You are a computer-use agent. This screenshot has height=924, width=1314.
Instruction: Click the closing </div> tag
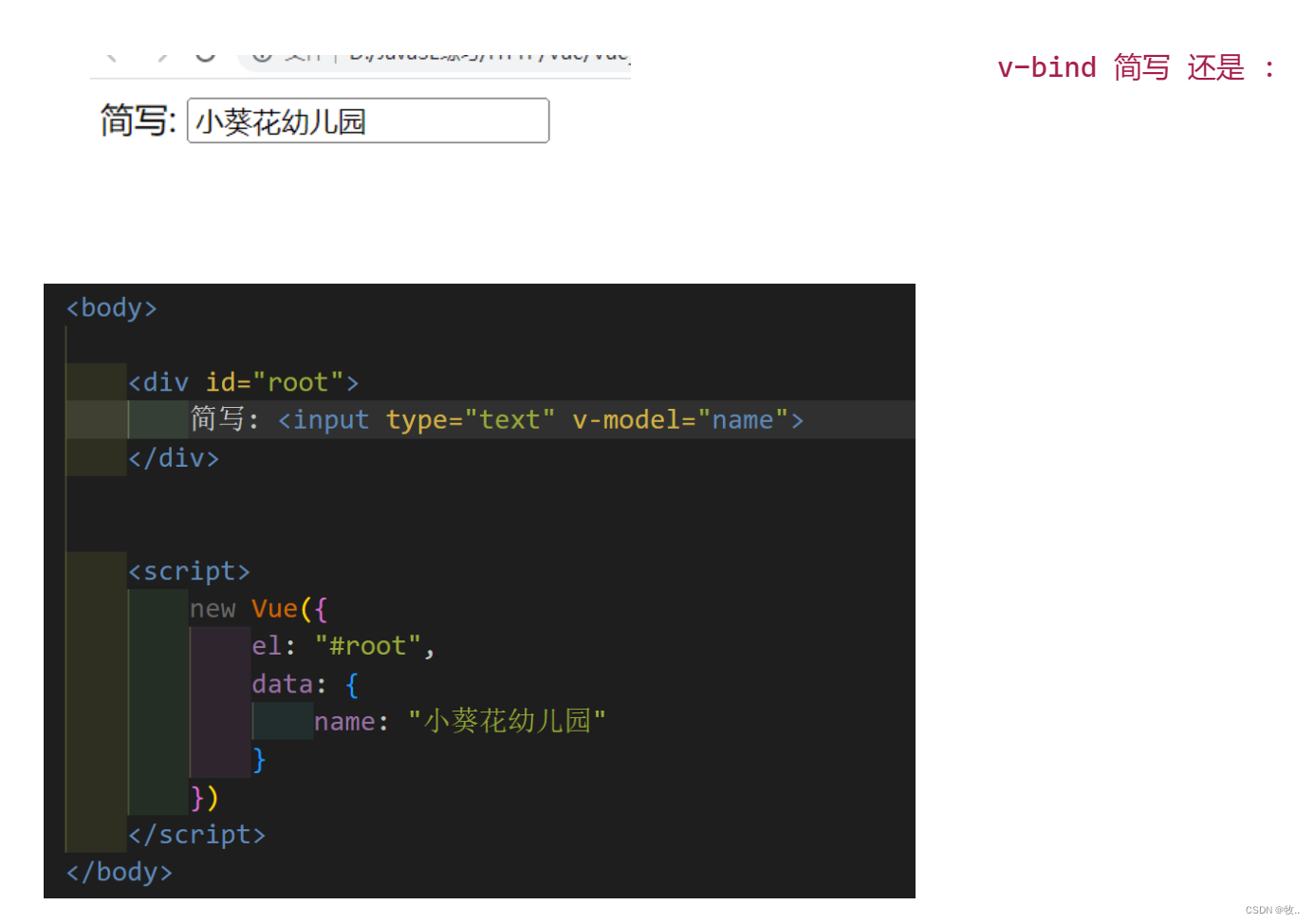tap(174, 457)
